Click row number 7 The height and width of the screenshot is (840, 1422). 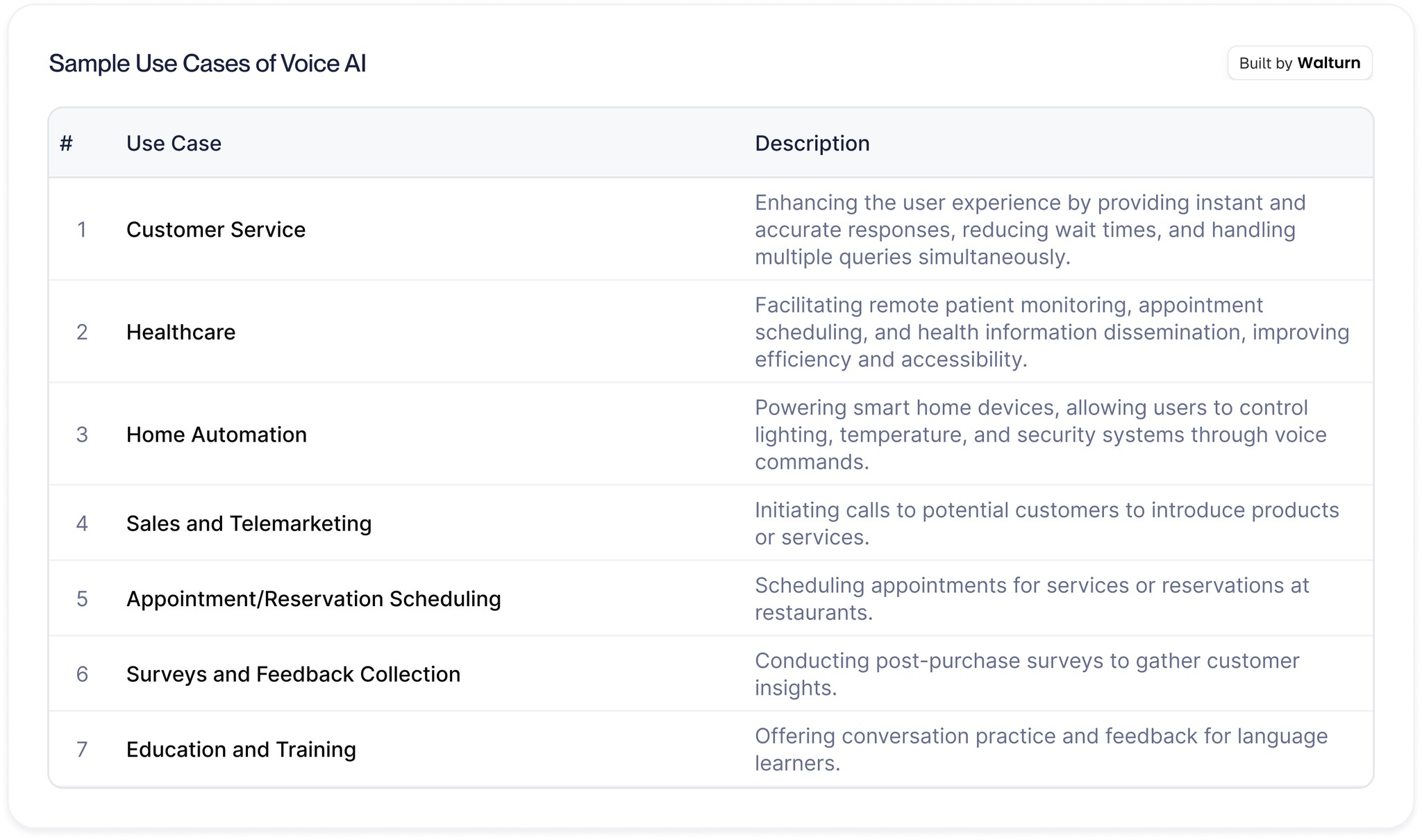pos(83,750)
